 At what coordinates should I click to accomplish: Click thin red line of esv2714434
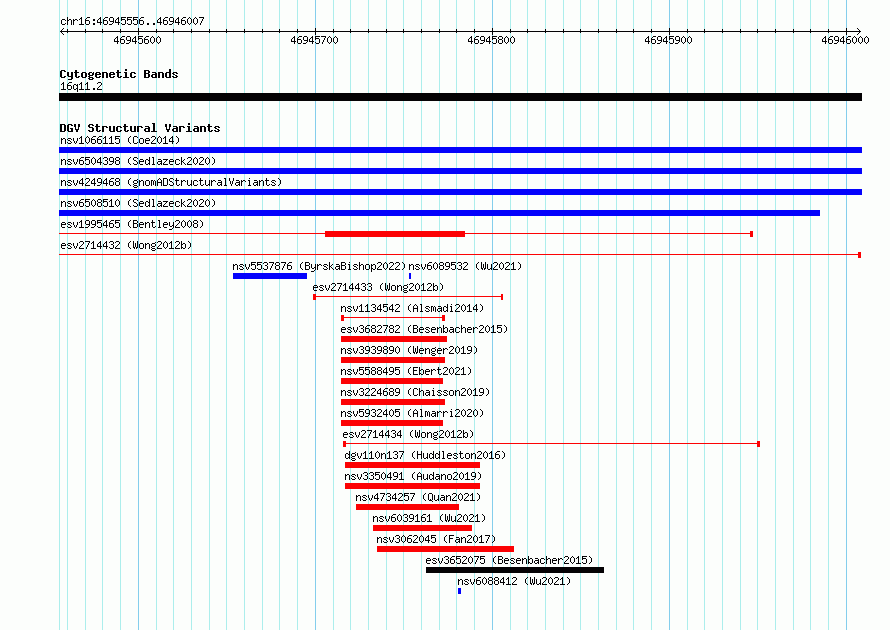pos(552,444)
